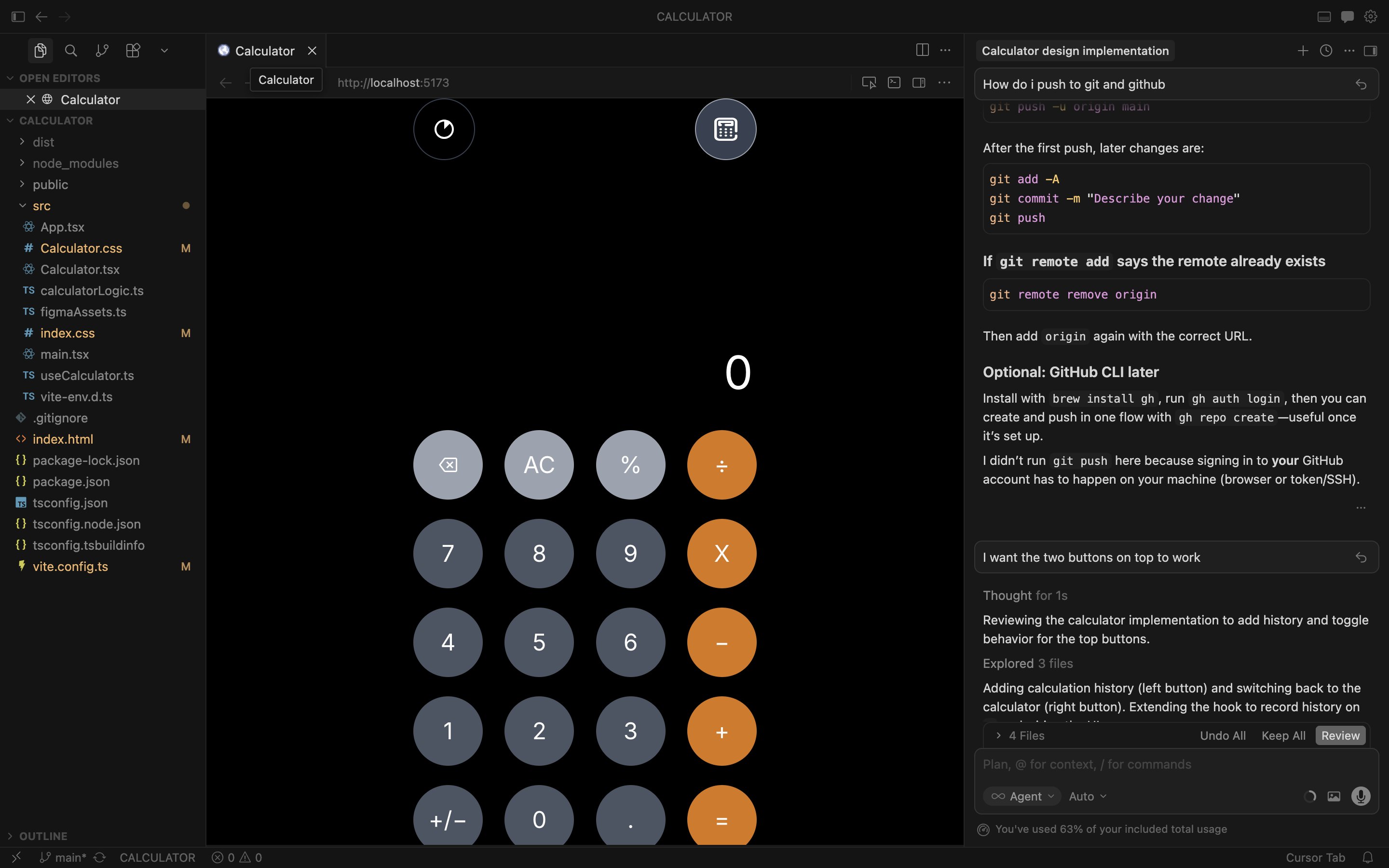The width and height of the screenshot is (1389, 868).
Task: Open the Source Control branch icon
Action: [x=102, y=51]
